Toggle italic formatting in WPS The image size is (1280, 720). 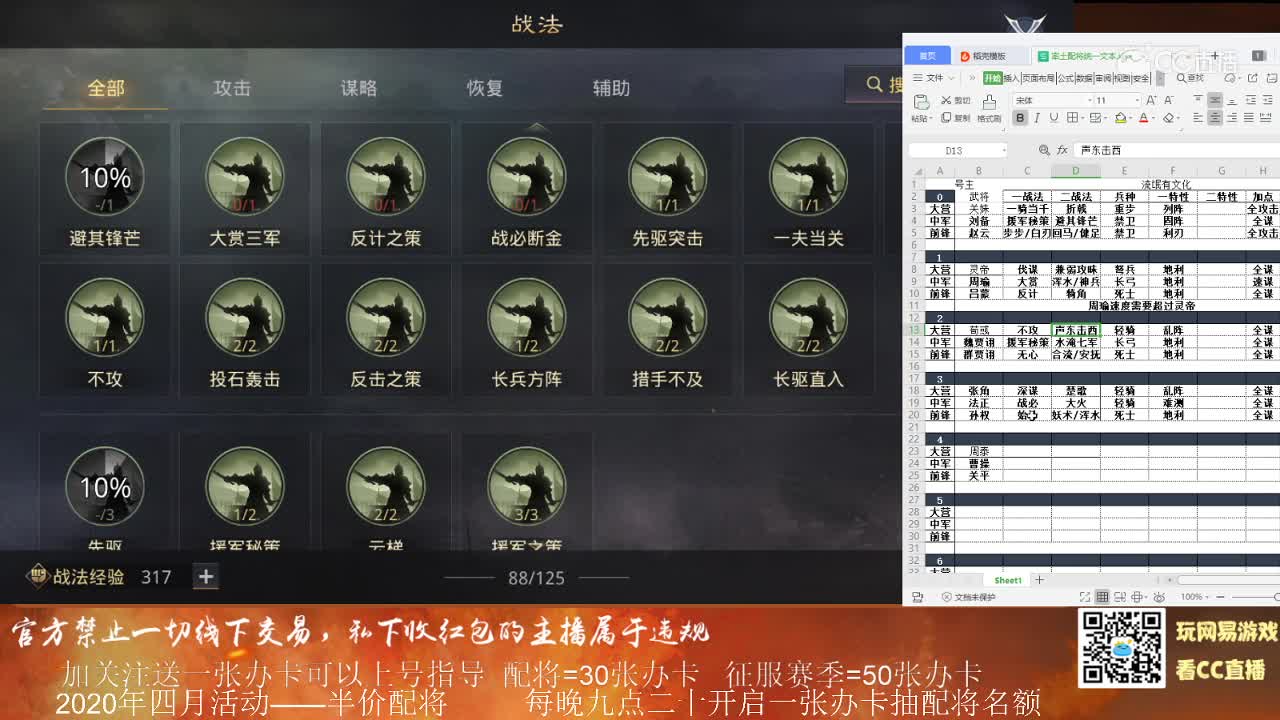[x=1037, y=118]
